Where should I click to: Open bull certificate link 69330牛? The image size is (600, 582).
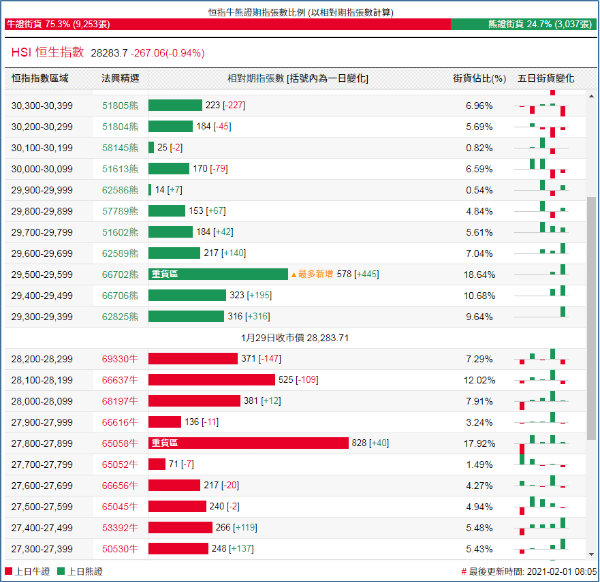click(120, 359)
